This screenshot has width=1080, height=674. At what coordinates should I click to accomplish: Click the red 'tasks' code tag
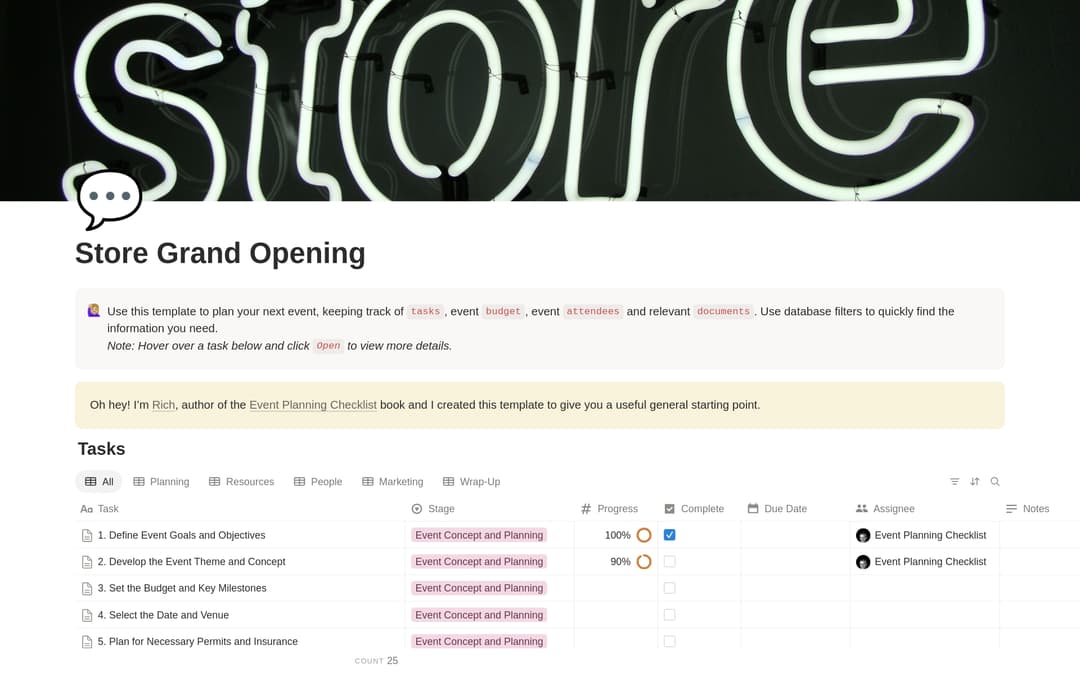click(x=425, y=311)
